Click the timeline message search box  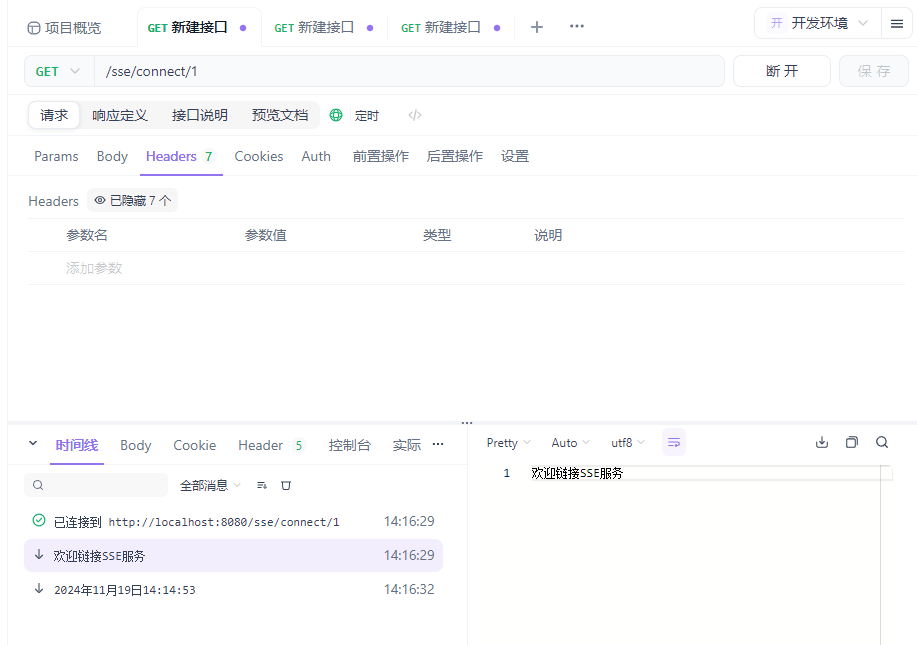click(x=96, y=485)
